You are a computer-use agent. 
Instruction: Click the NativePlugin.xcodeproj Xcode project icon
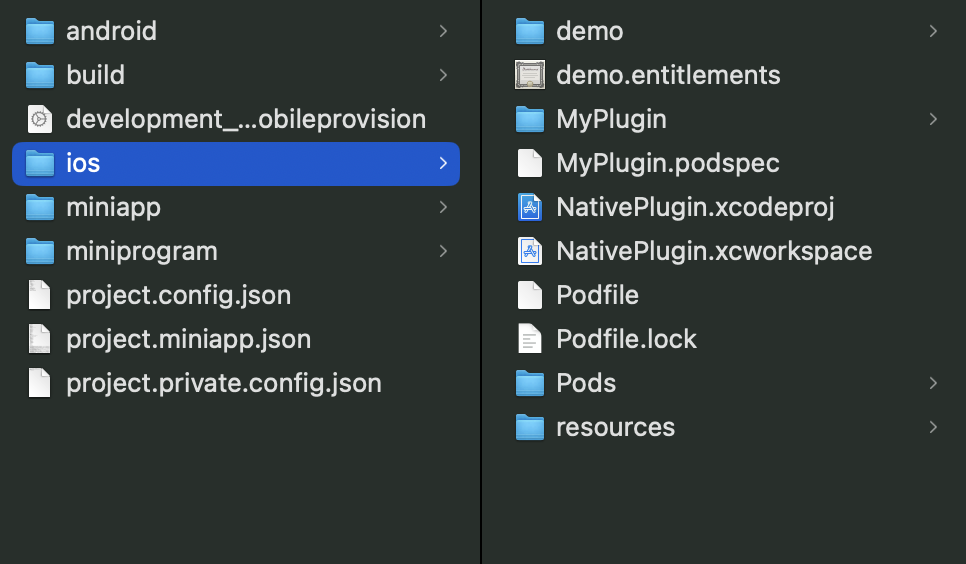pos(530,207)
